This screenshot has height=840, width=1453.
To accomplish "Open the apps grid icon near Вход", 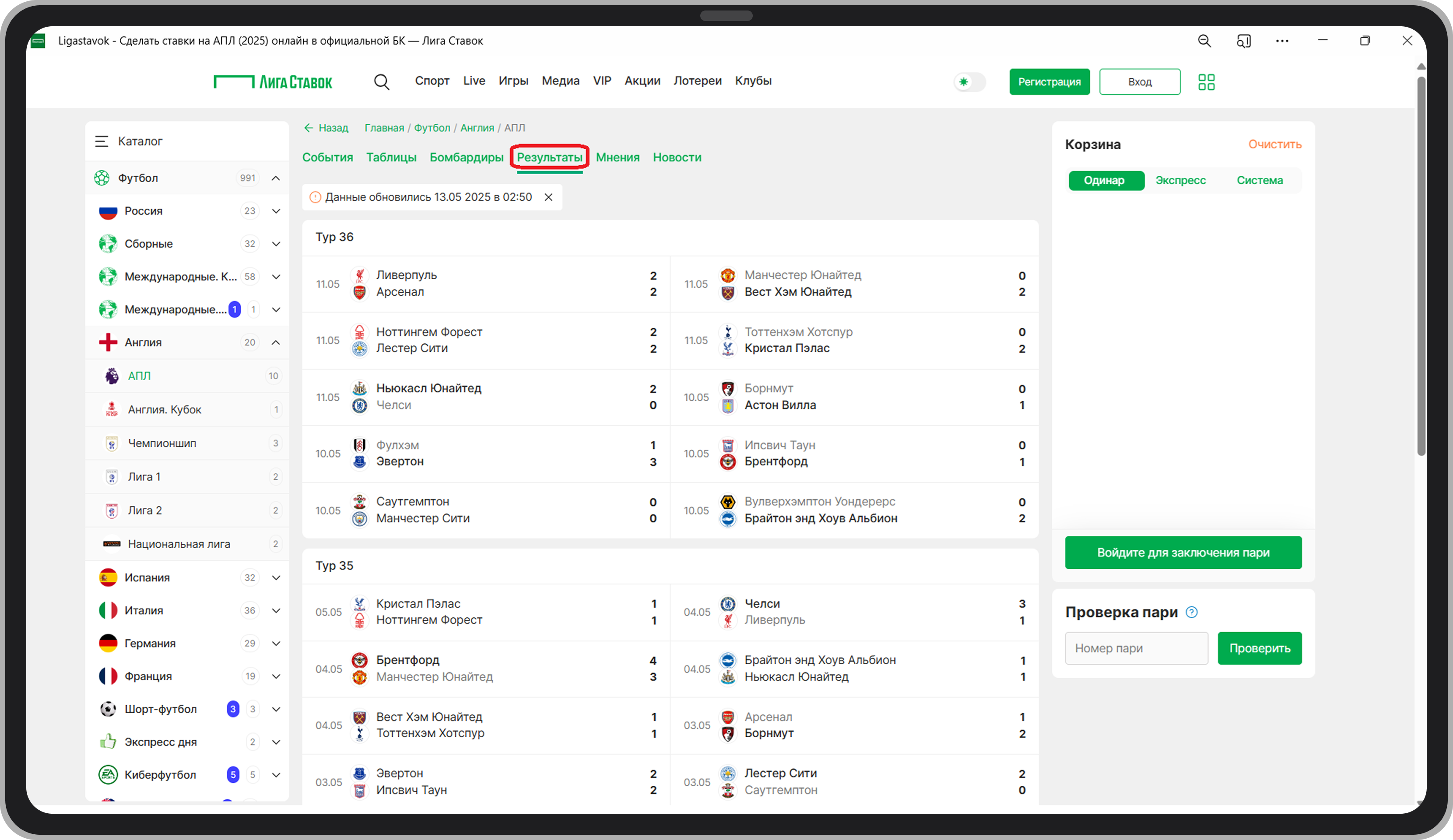I will click(x=1206, y=82).
